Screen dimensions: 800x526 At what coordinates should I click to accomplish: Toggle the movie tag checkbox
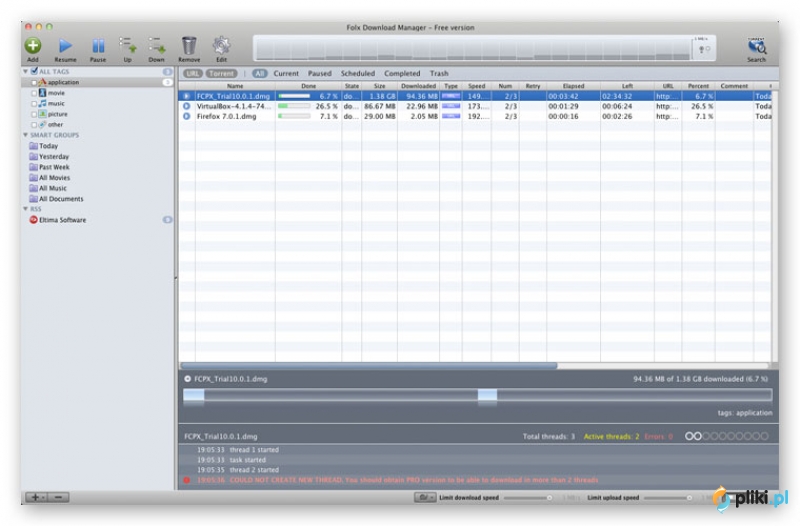tap(35, 93)
